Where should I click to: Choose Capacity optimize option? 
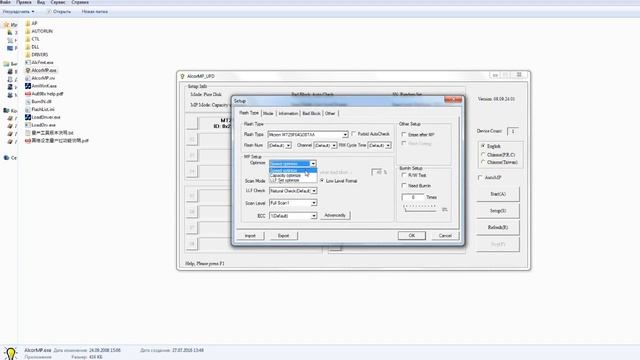pos(293,176)
